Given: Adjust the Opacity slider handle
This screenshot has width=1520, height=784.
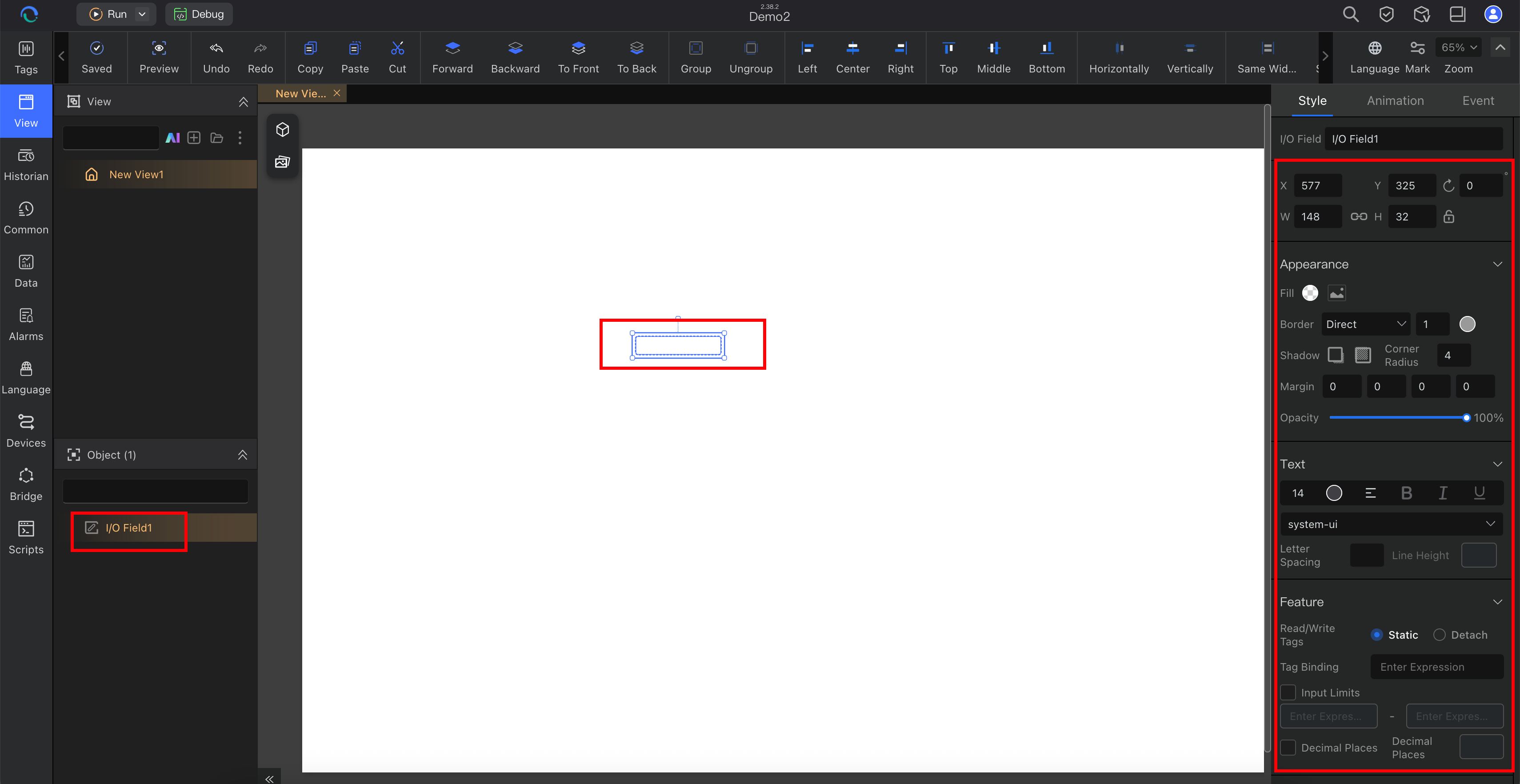Looking at the screenshot, I should [x=1466, y=418].
